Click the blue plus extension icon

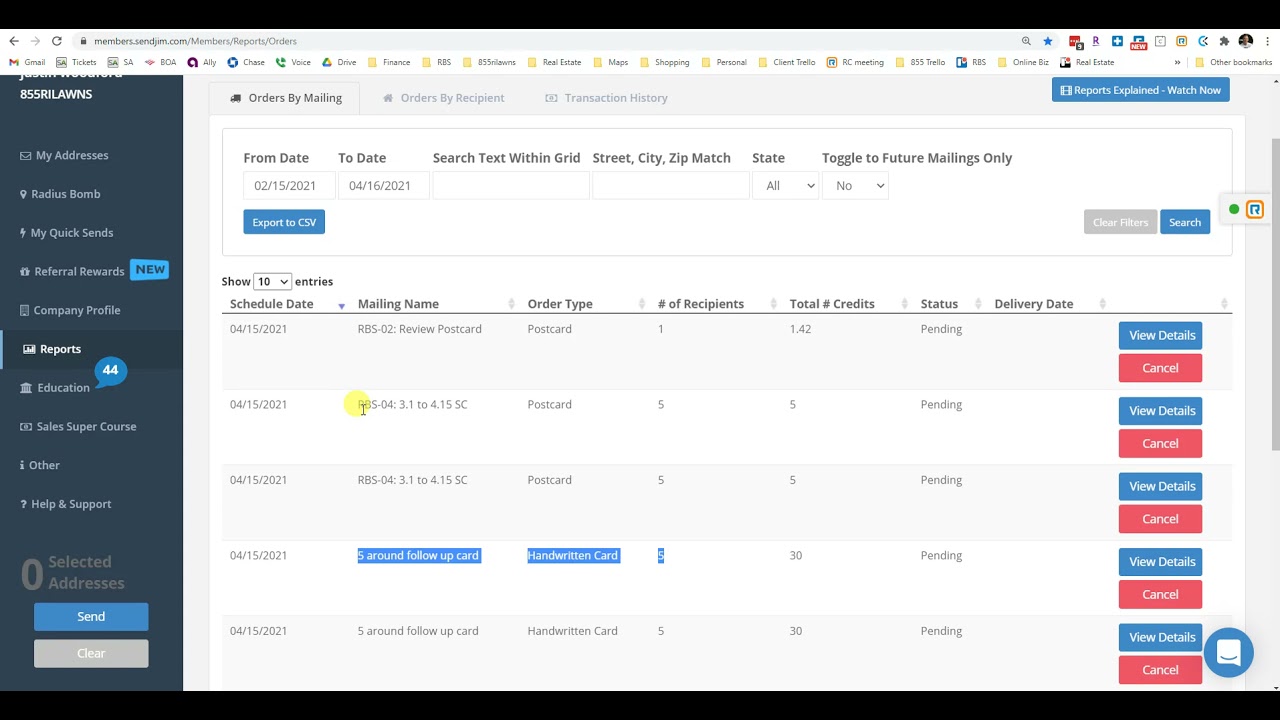(1117, 41)
